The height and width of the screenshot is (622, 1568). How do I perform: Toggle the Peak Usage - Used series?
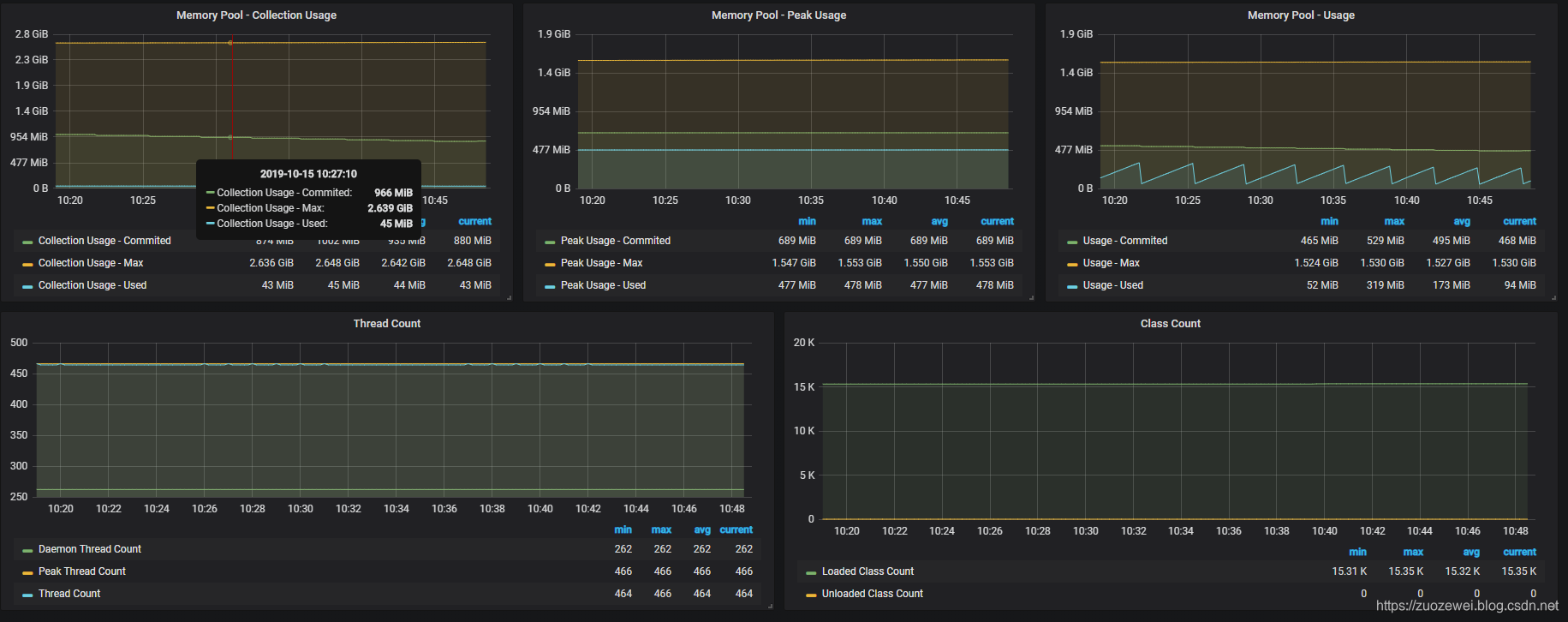click(603, 285)
